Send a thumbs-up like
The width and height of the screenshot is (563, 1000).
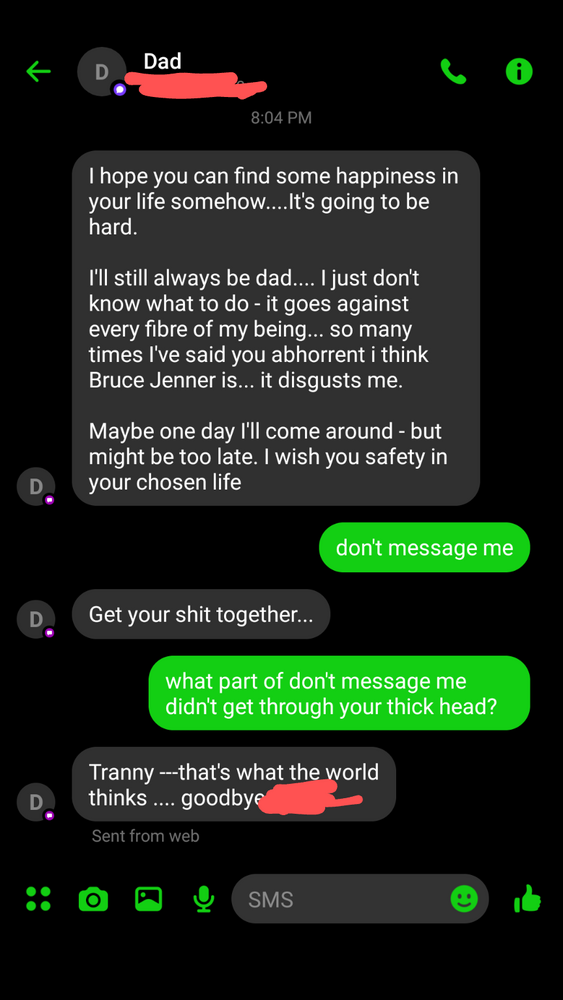click(527, 899)
